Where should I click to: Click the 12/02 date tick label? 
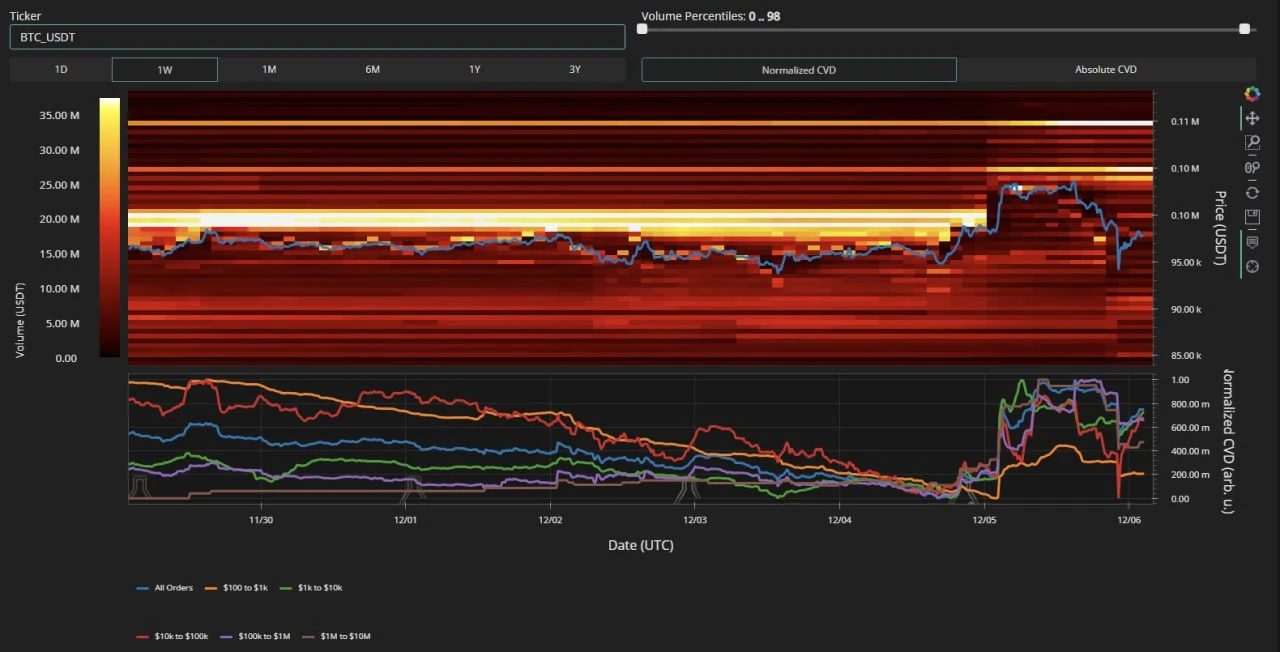click(x=550, y=520)
